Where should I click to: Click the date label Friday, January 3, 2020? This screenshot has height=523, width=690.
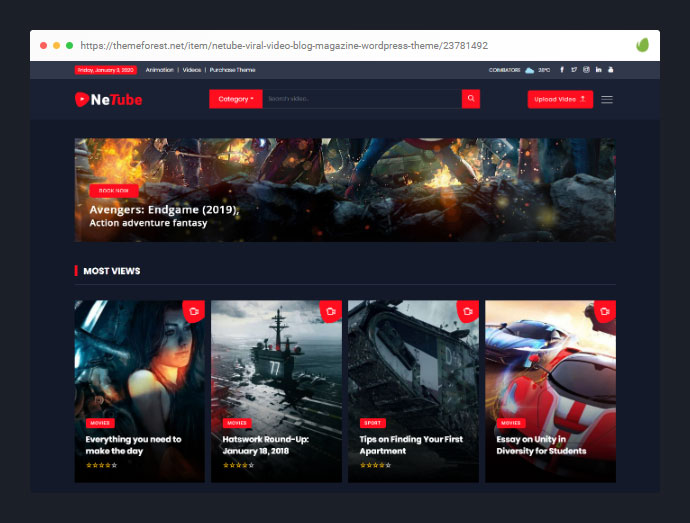click(106, 70)
